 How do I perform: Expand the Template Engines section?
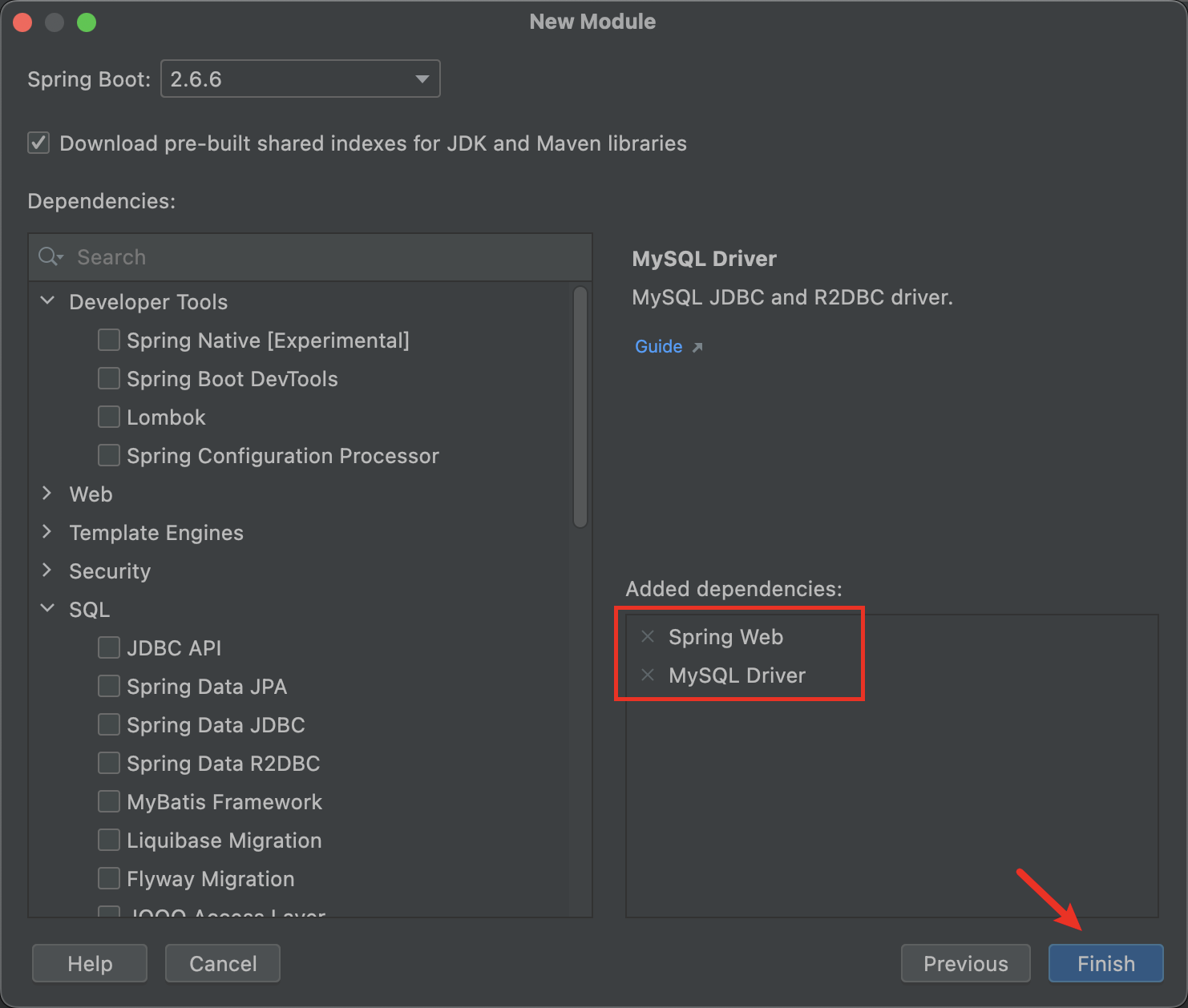[47, 532]
